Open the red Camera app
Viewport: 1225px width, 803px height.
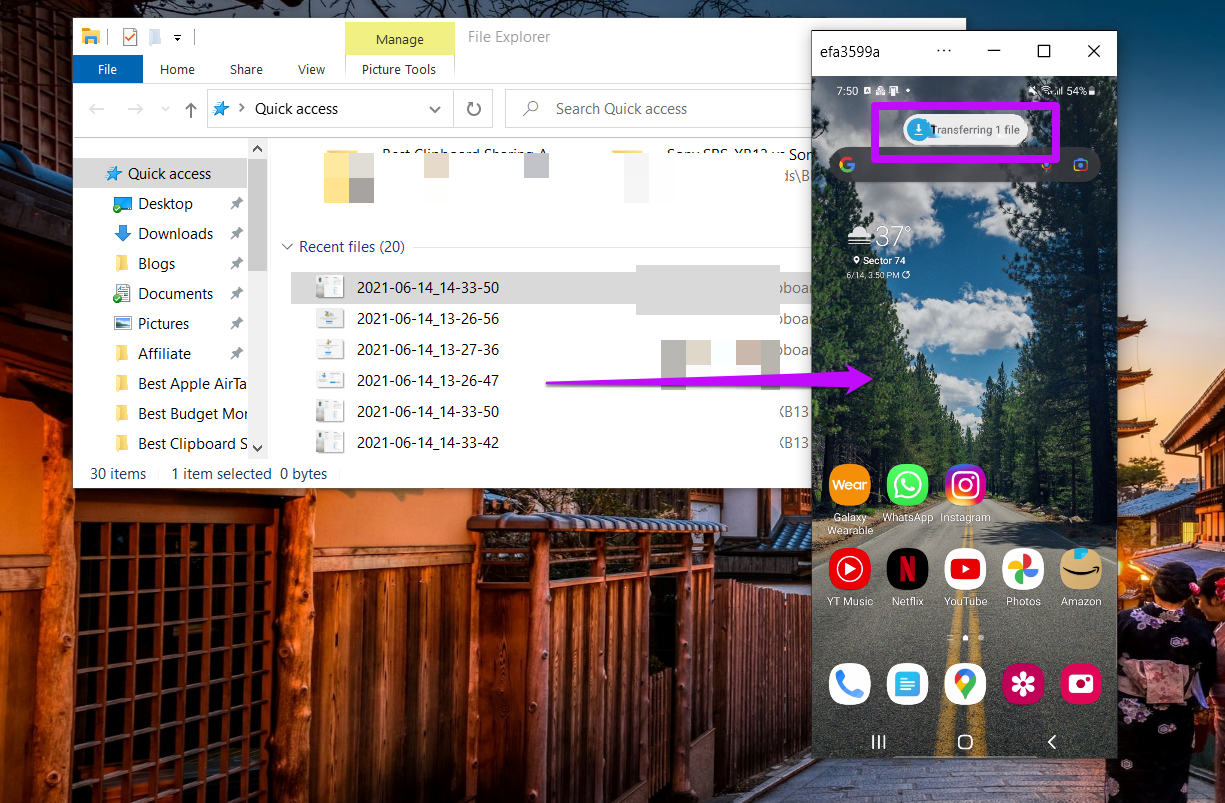pos(1081,684)
